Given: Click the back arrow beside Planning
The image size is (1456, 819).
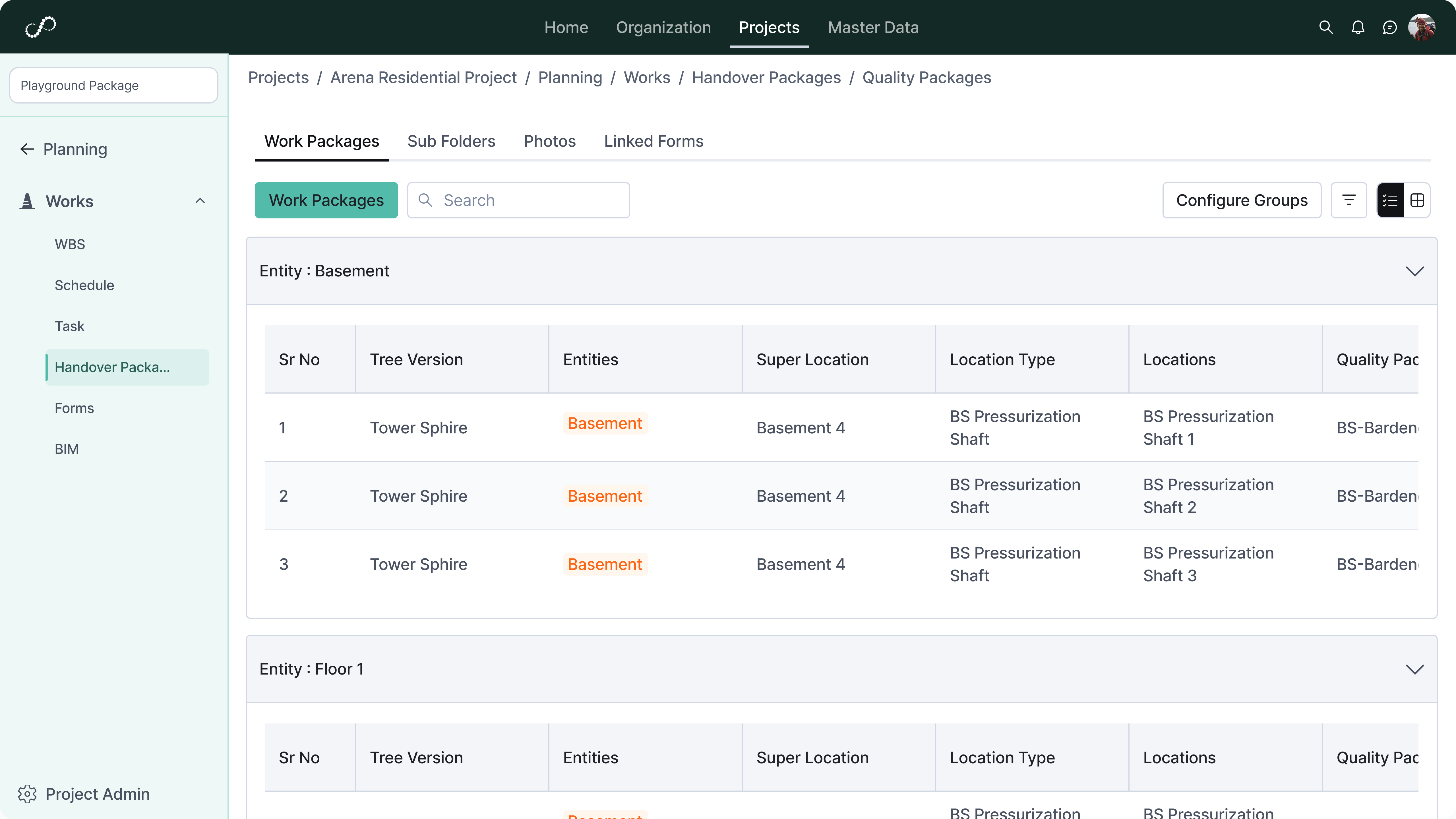Looking at the screenshot, I should 27,149.
